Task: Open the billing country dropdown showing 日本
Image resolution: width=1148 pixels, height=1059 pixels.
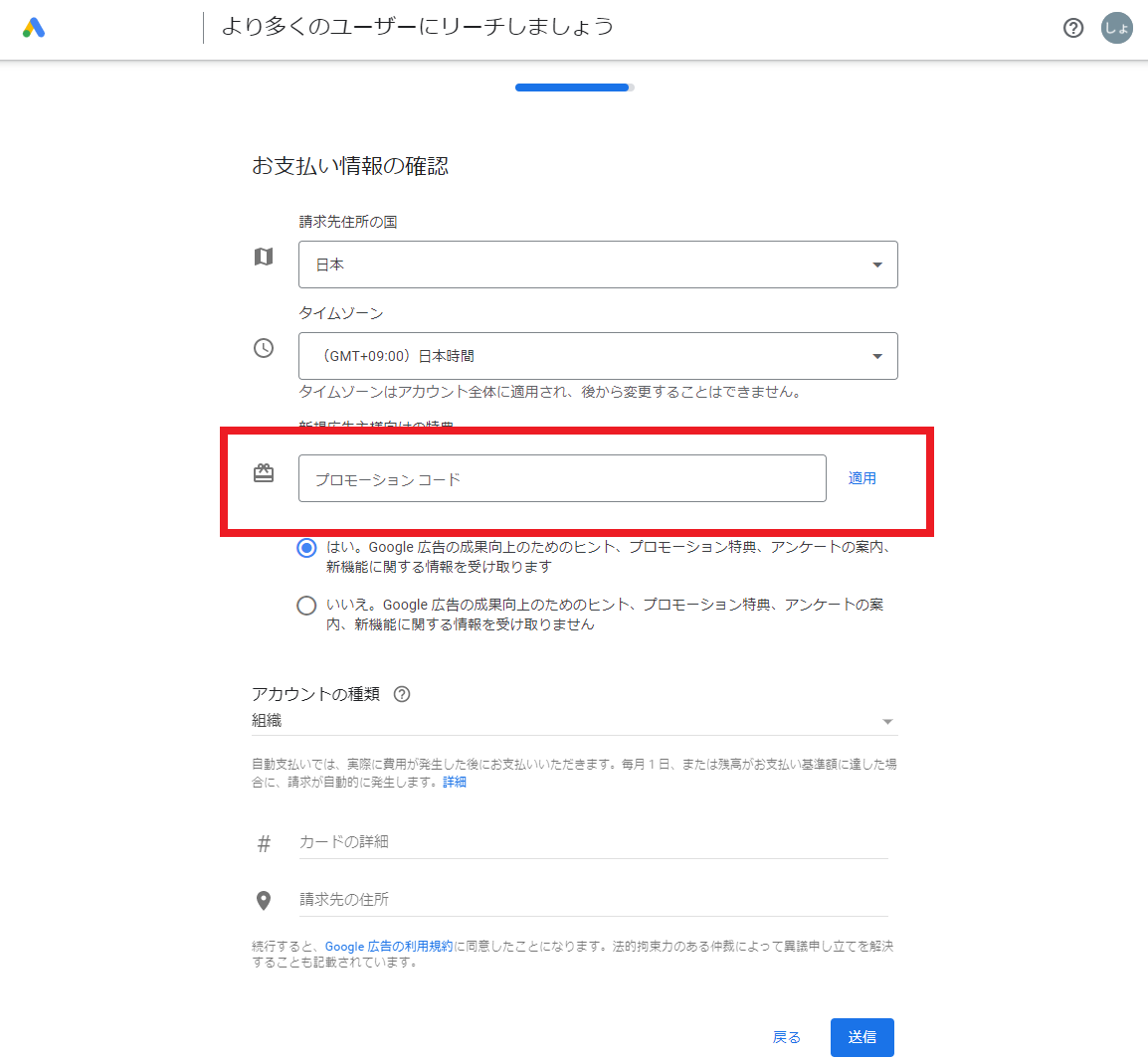Action: [x=598, y=265]
